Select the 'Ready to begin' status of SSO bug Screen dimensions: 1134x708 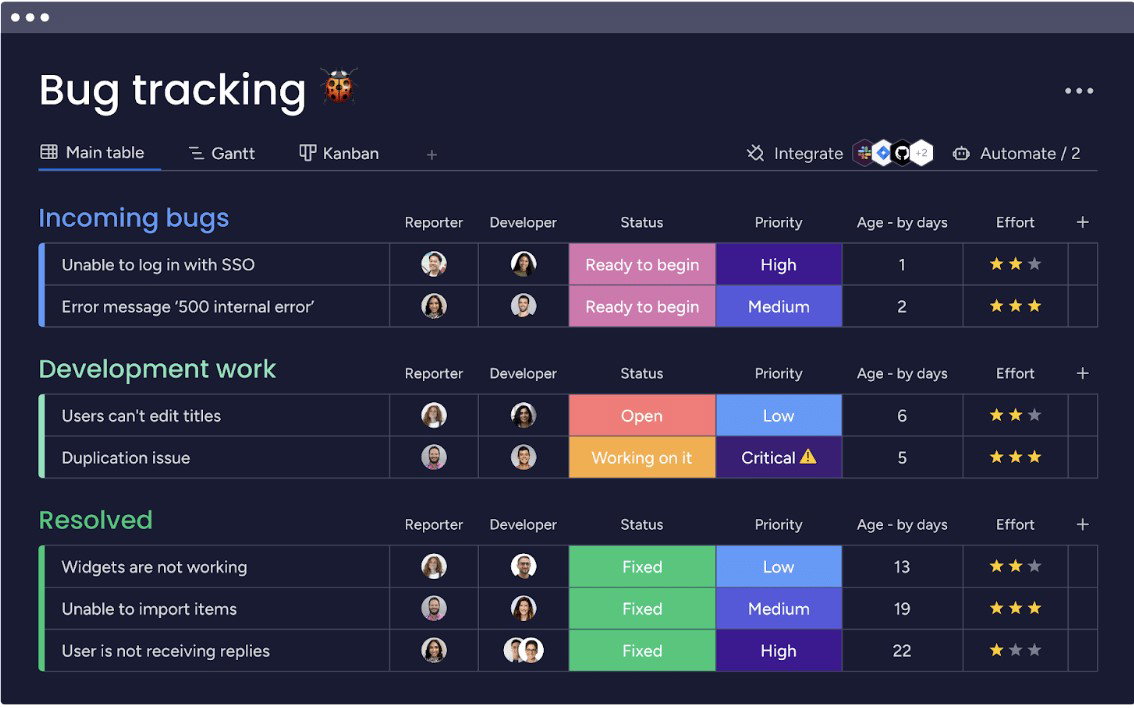click(642, 264)
